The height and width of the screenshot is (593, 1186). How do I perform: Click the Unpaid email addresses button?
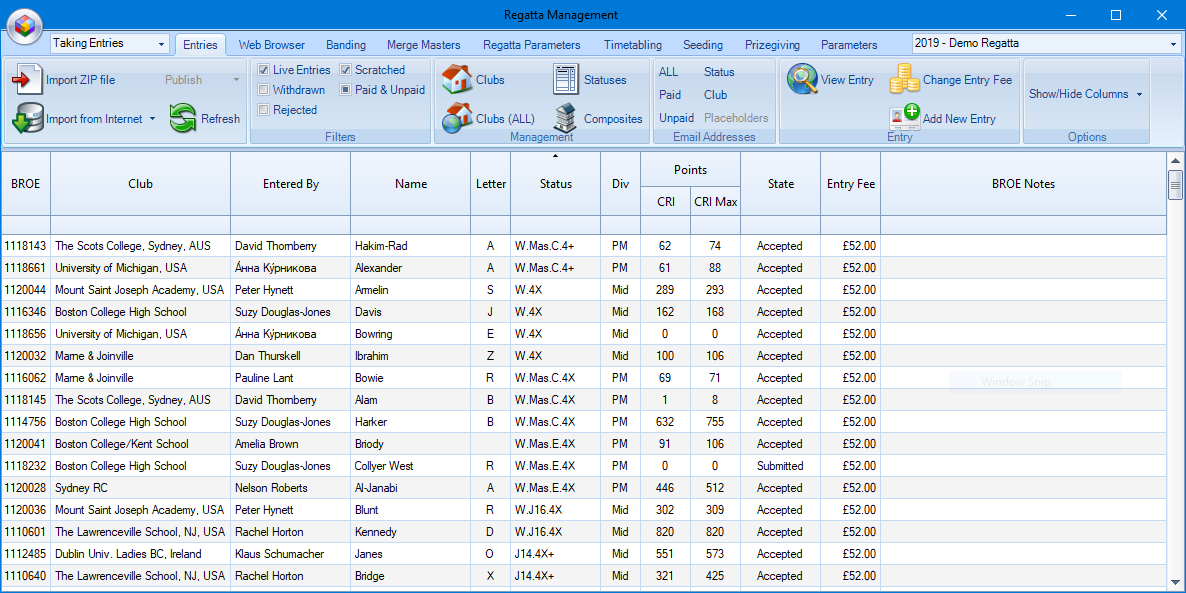click(676, 118)
